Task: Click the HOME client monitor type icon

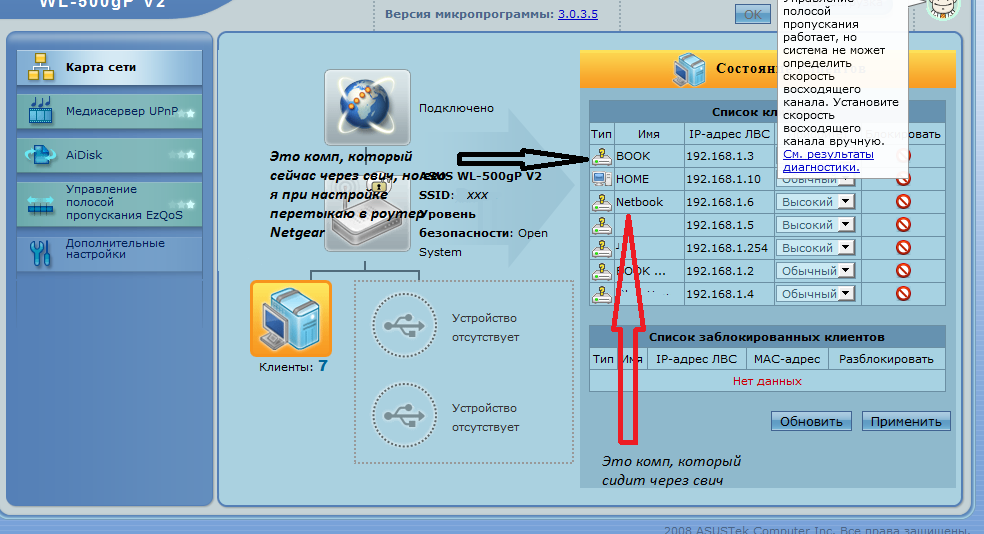Action: [x=601, y=179]
